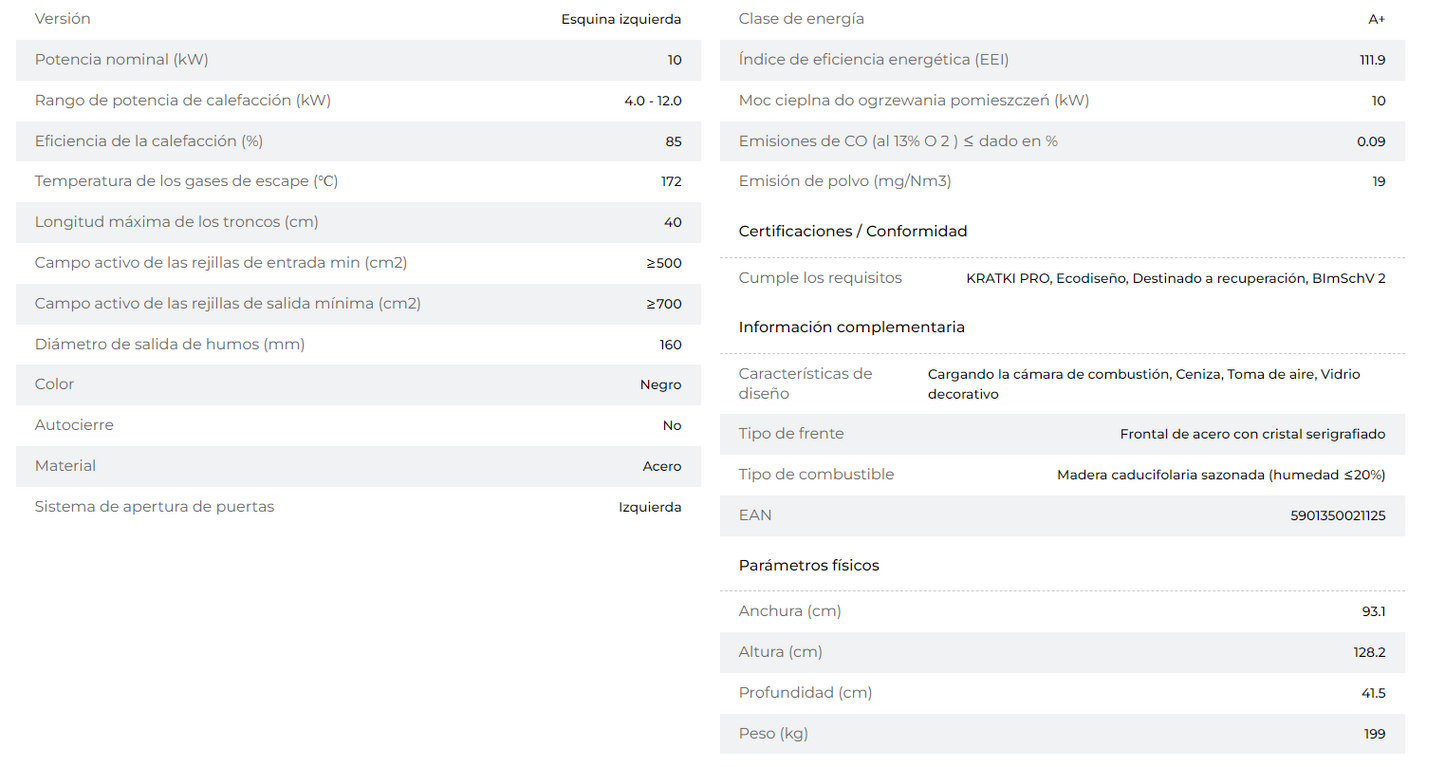This screenshot has width=1445, height=767.
Task: Select the Peso (kg) value 199
Action: click(x=1375, y=734)
